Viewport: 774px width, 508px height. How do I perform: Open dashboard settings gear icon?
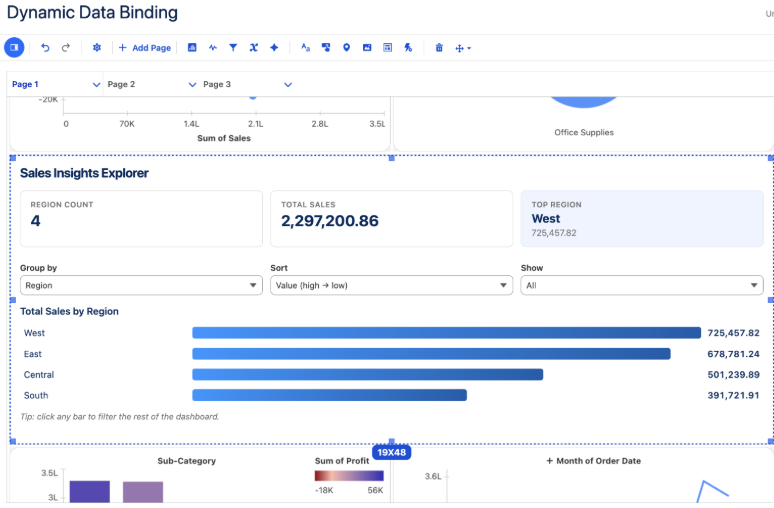coord(97,47)
